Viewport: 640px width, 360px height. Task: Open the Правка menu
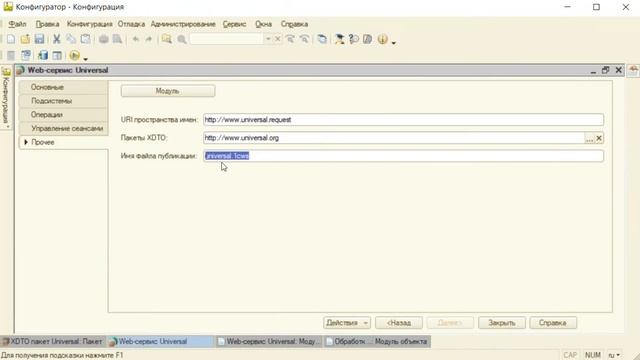(47, 24)
